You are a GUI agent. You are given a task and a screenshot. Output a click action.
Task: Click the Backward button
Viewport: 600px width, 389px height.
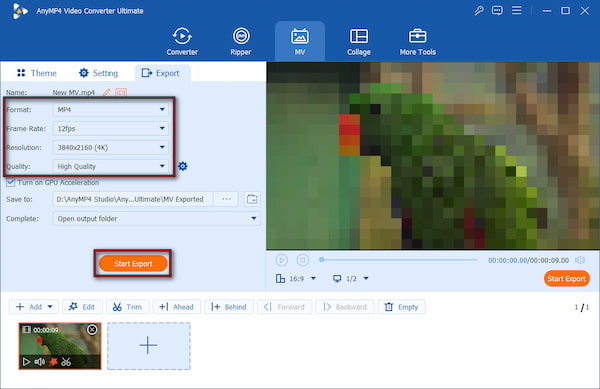345,307
